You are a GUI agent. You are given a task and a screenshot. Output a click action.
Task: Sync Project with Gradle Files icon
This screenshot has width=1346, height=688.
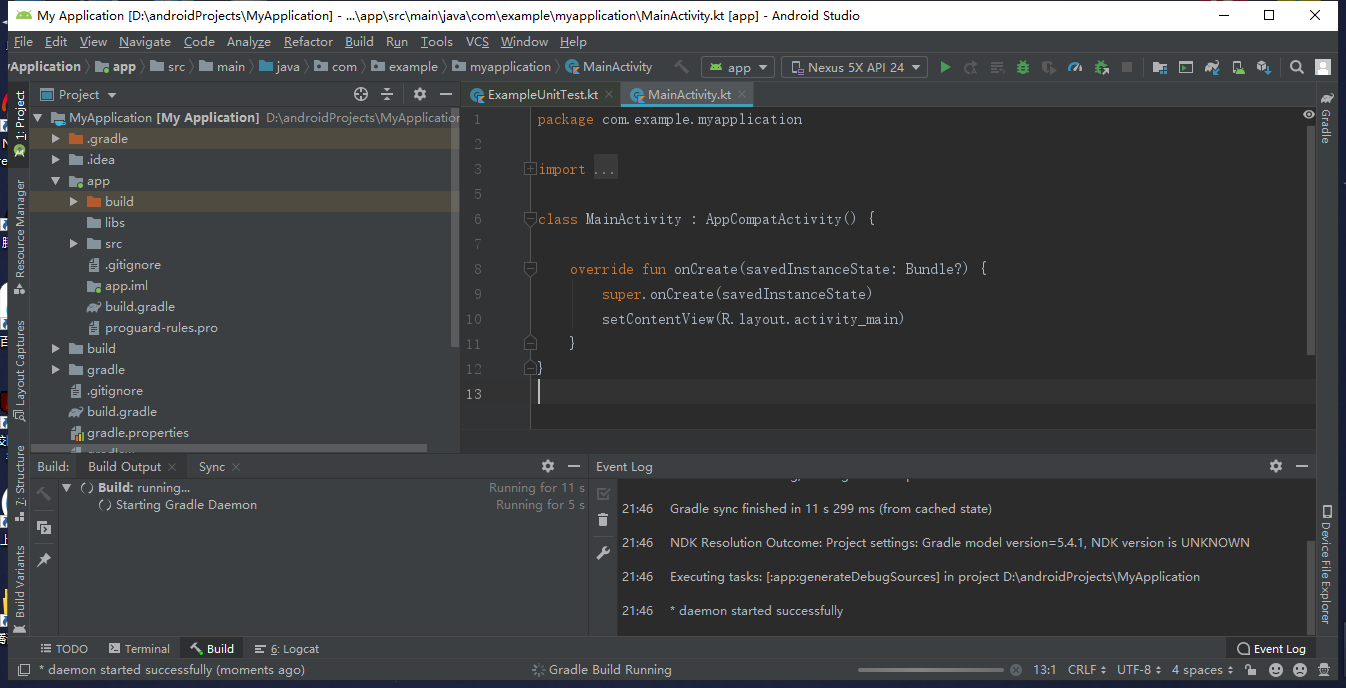pyautogui.click(x=1212, y=67)
